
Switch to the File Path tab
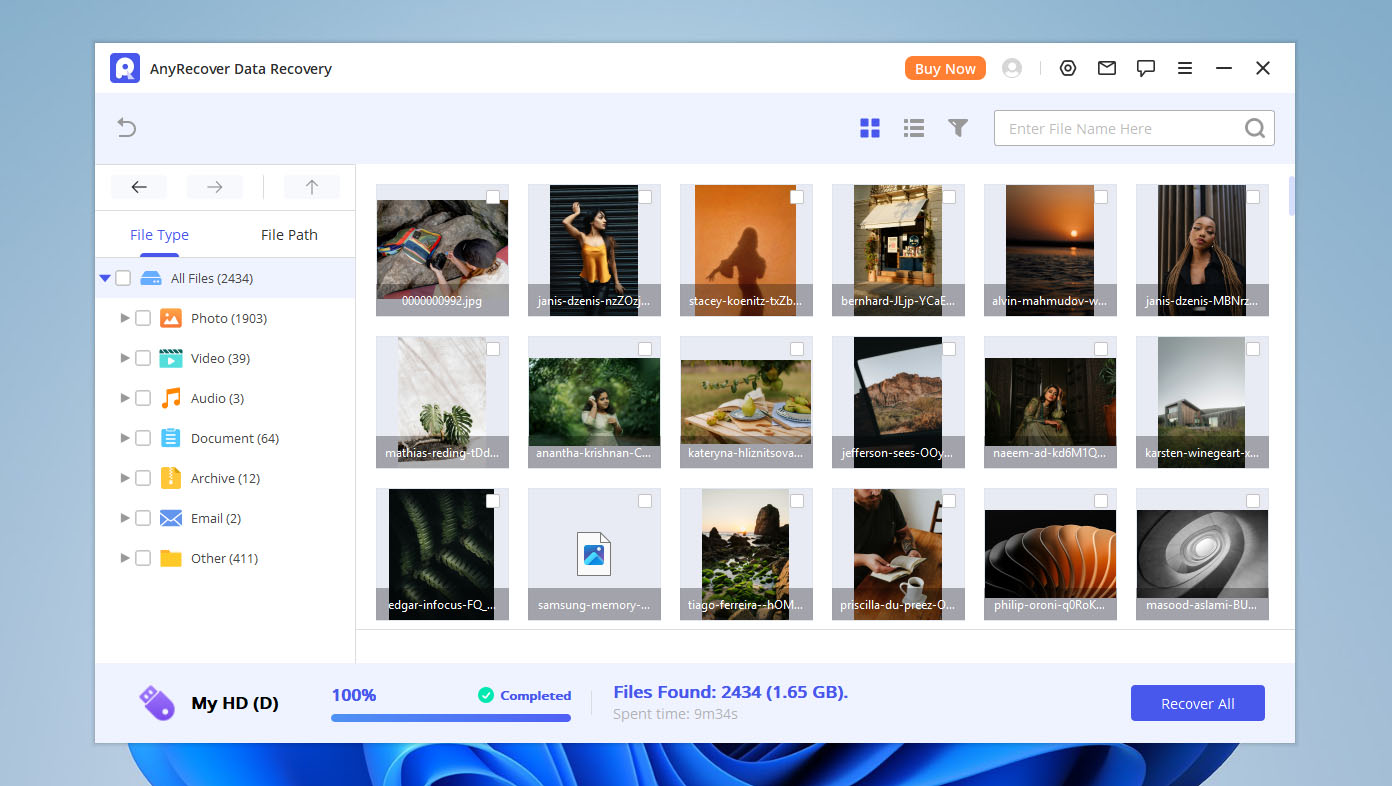(289, 235)
